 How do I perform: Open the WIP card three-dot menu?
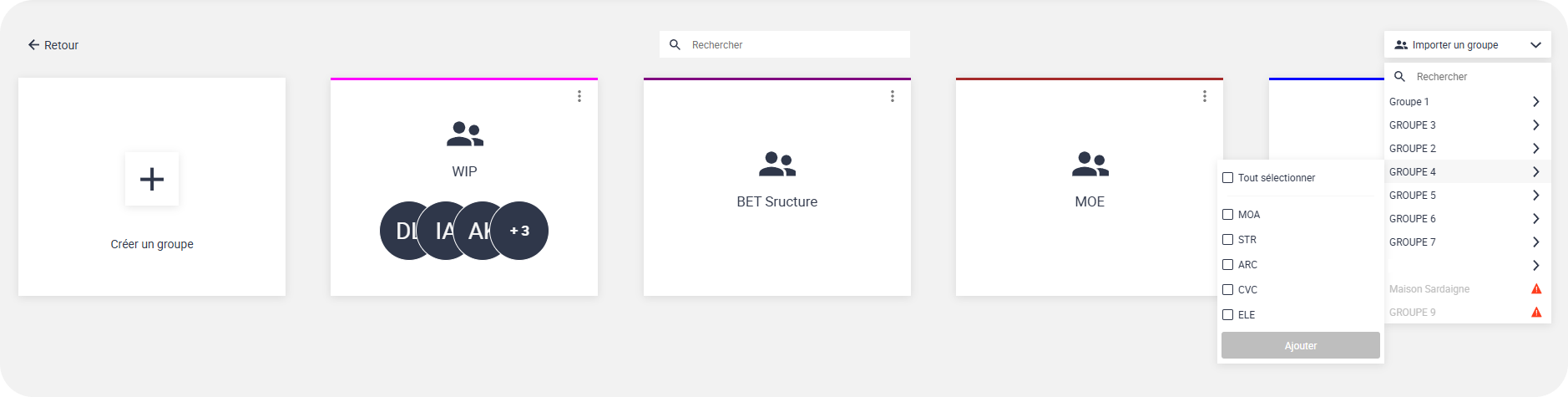579,96
